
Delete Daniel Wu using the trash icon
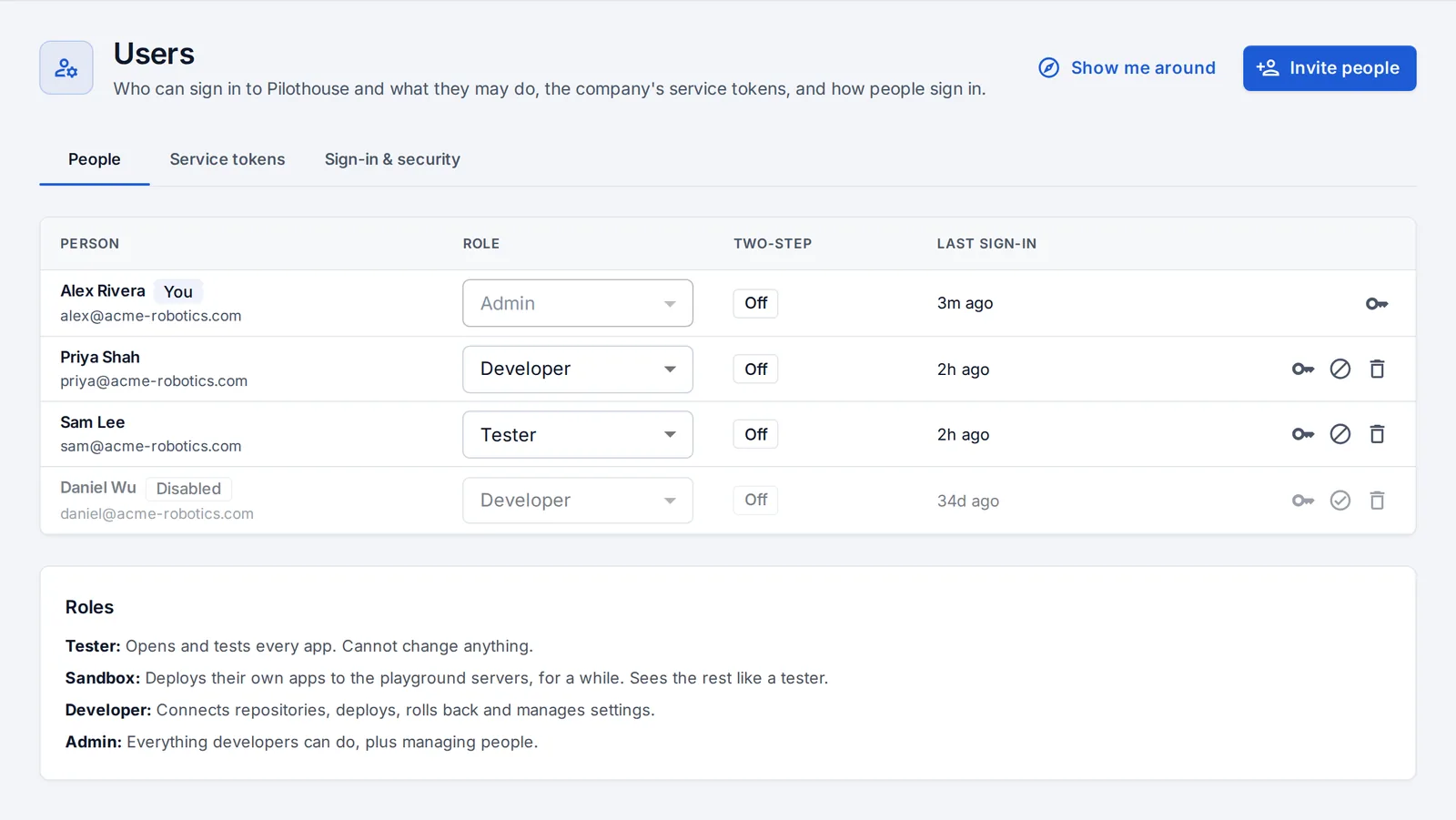point(1377,501)
